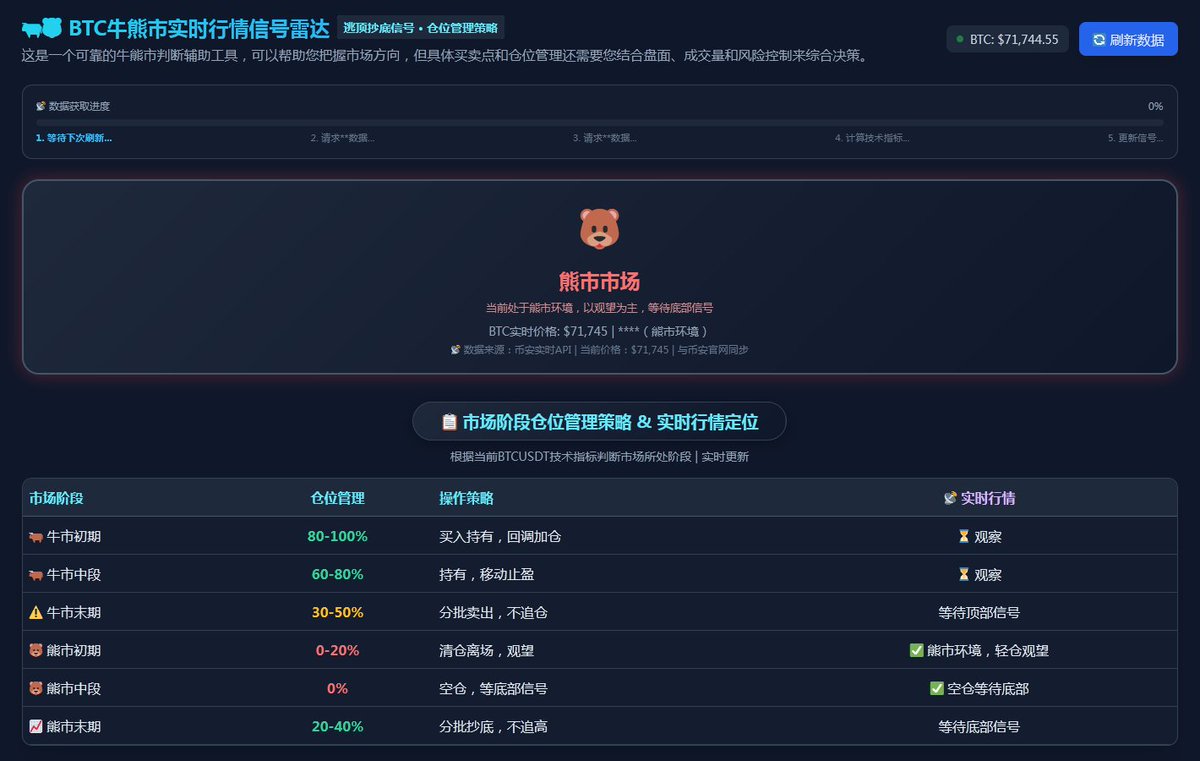Screen dimensions: 1200x761
Task: Click the chart icon beside 熊市末期
Action: click(36, 727)
